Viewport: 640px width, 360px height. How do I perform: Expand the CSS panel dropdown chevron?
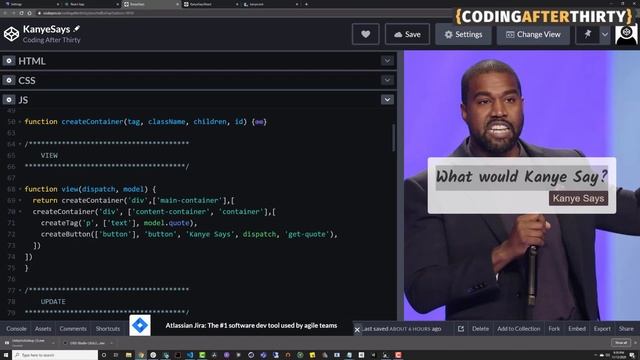[387, 80]
